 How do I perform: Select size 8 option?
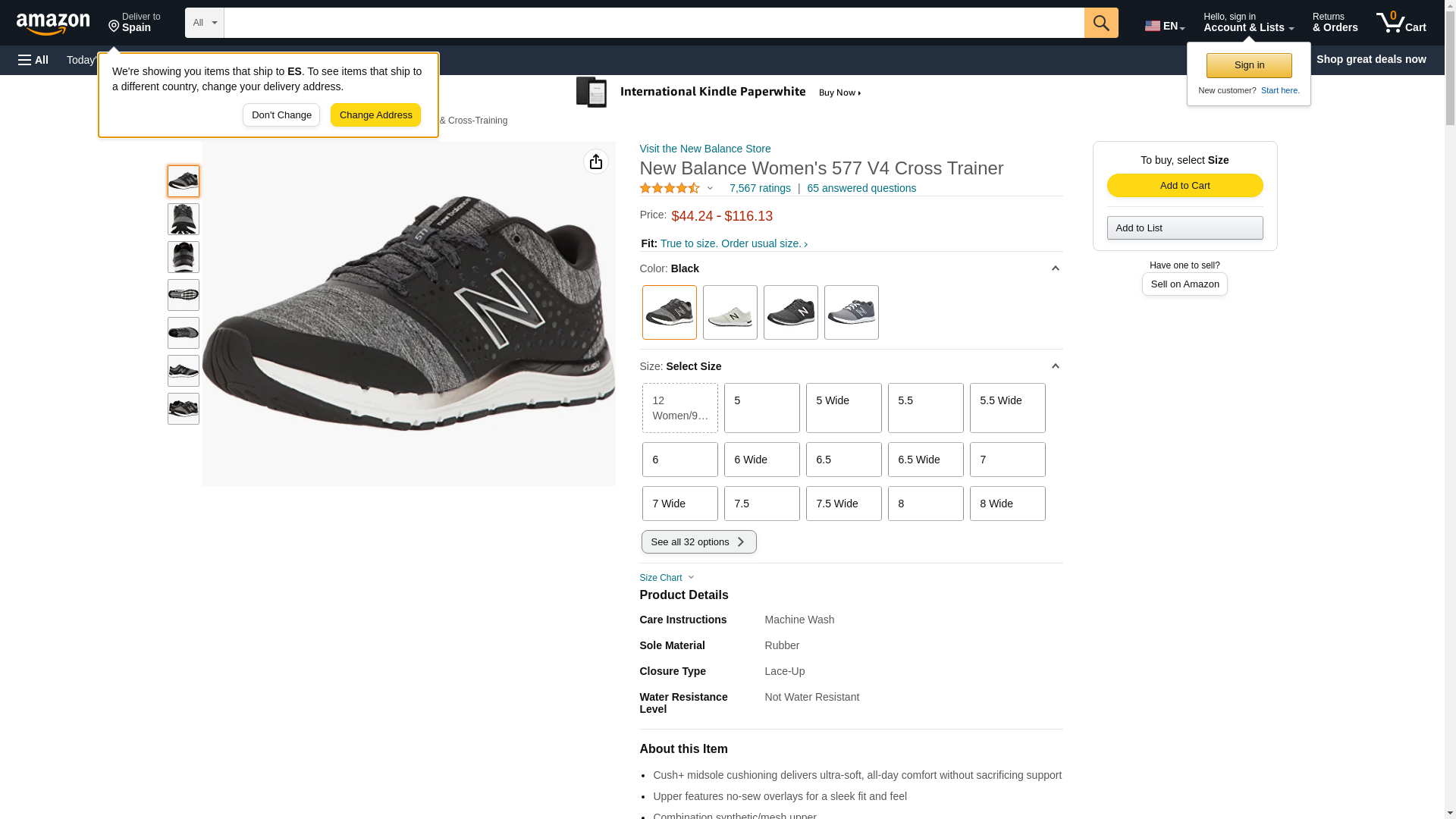click(925, 504)
